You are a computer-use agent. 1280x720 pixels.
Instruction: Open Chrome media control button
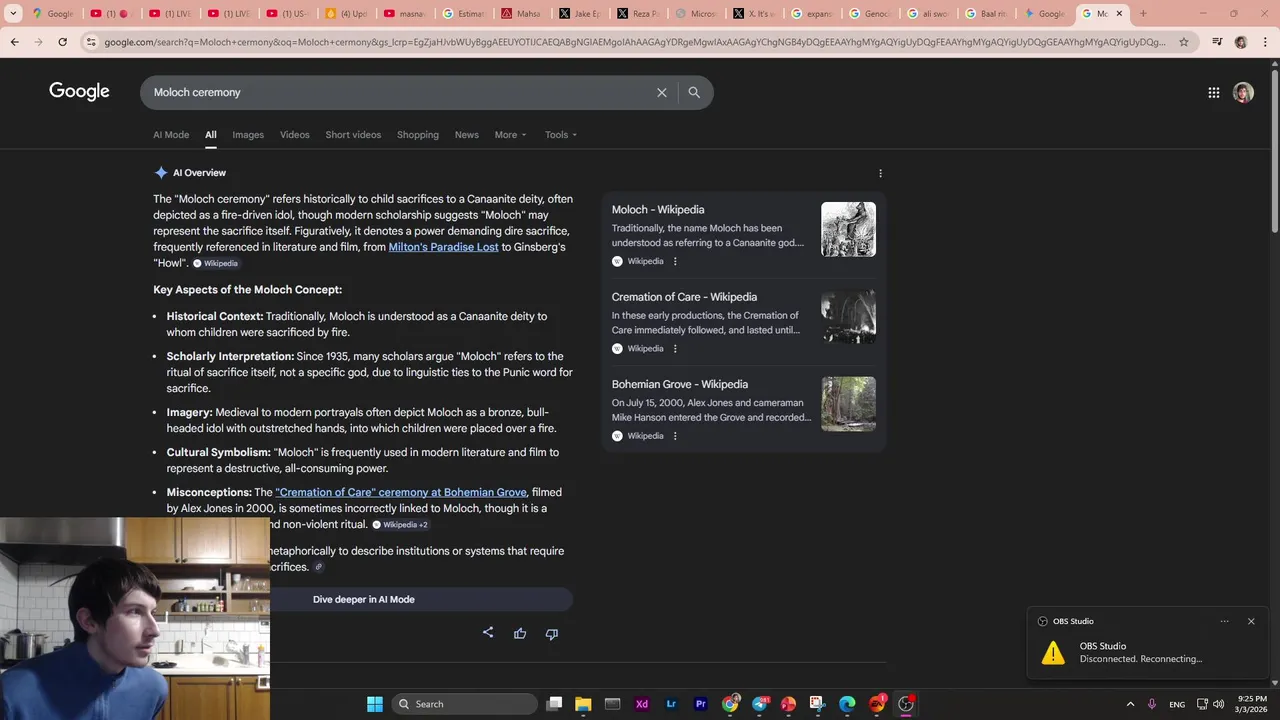(1217, 42)
